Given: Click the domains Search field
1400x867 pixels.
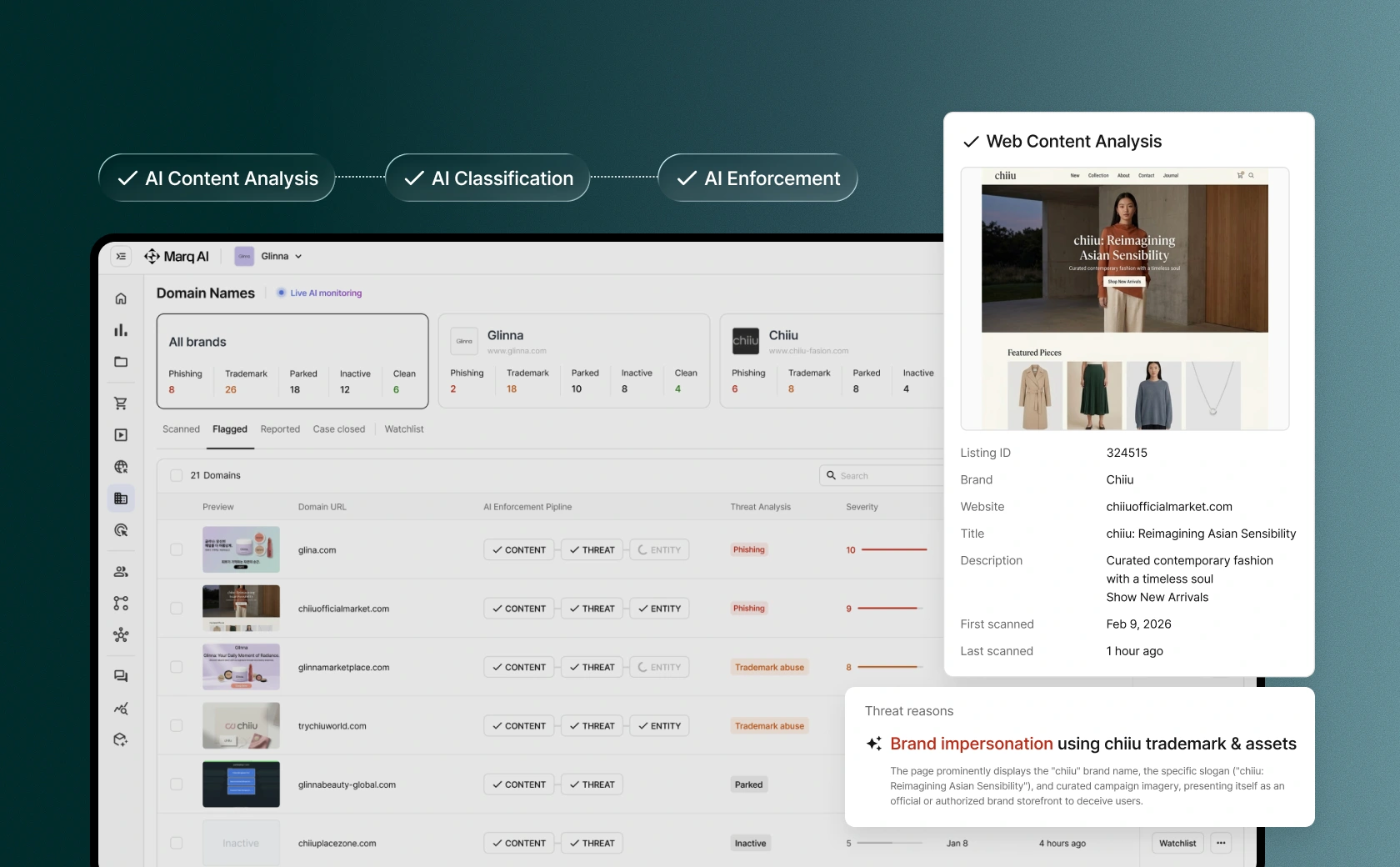Looking at the screenshot, I should (x=883, y=475).
